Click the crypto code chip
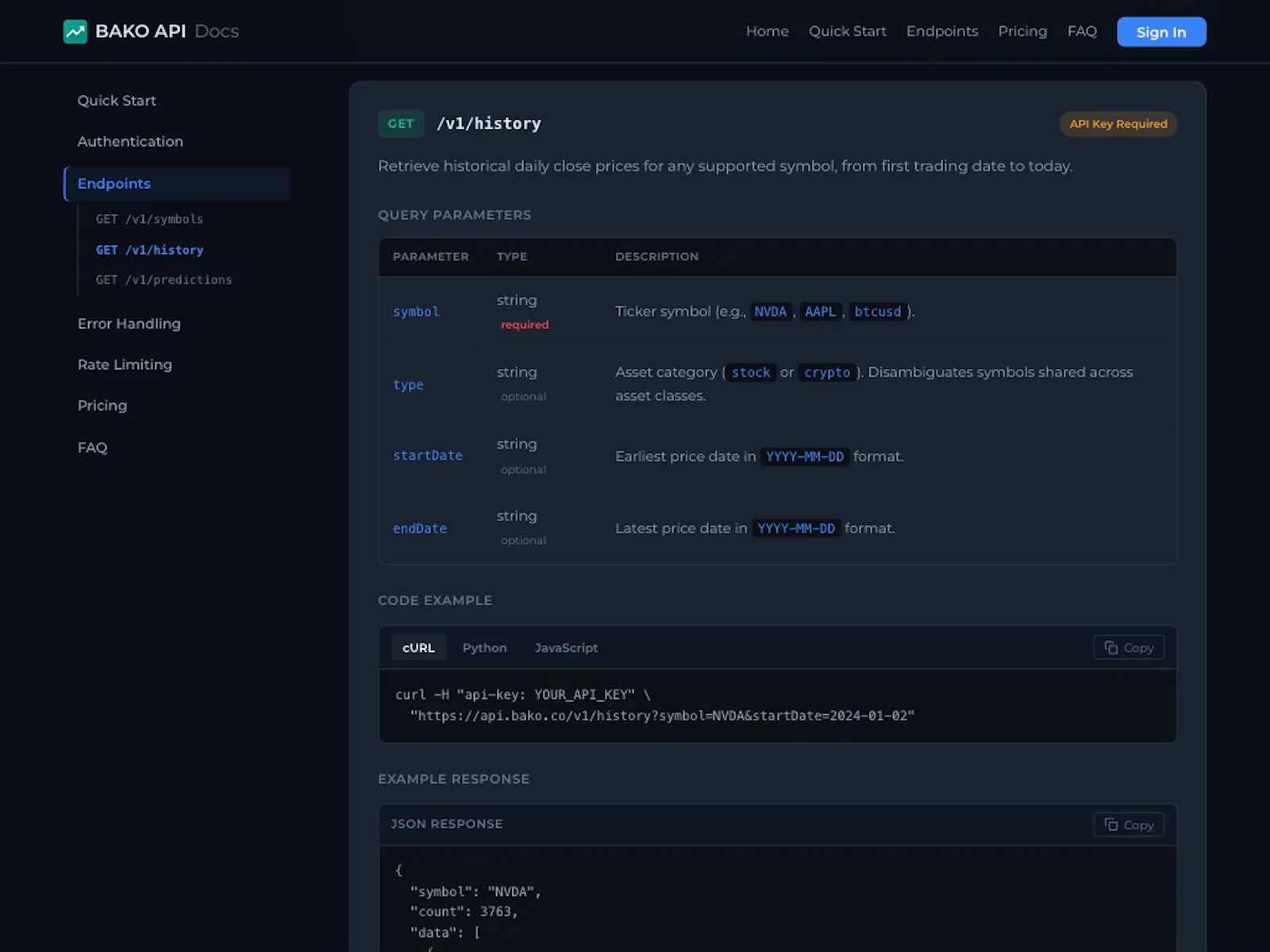Image resolution: width=1270 pixels, height=952 pixels. click(826, 372)
